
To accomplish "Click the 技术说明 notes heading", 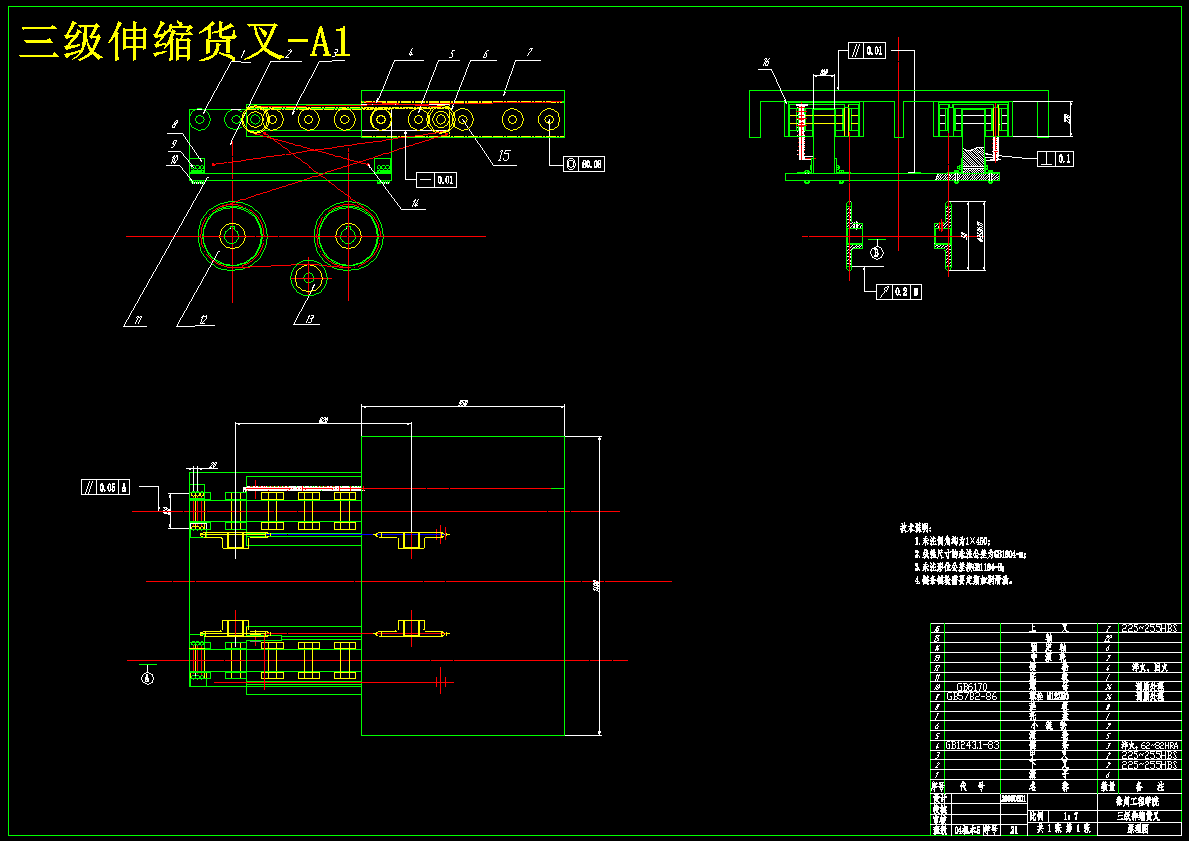I will [916, 528].
